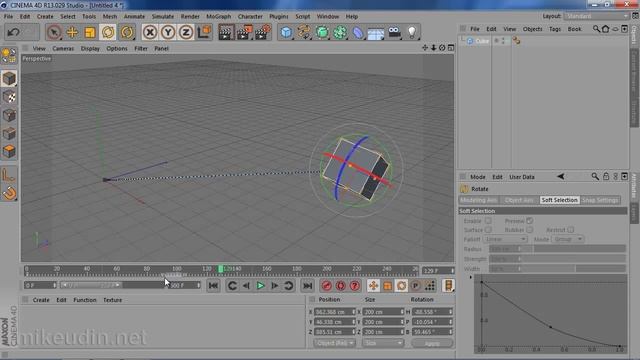Click the Position X input field
This screenshot has height=360, width=640.
335,312
